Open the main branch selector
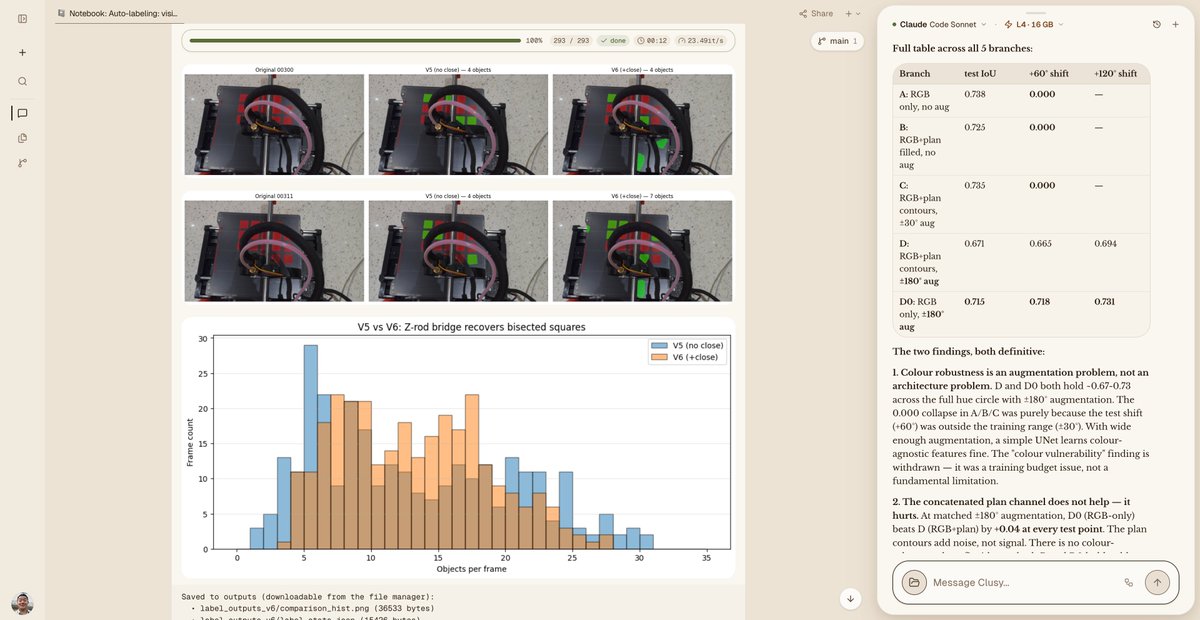The image size is (1200, 620). click(x=838, y=41)
